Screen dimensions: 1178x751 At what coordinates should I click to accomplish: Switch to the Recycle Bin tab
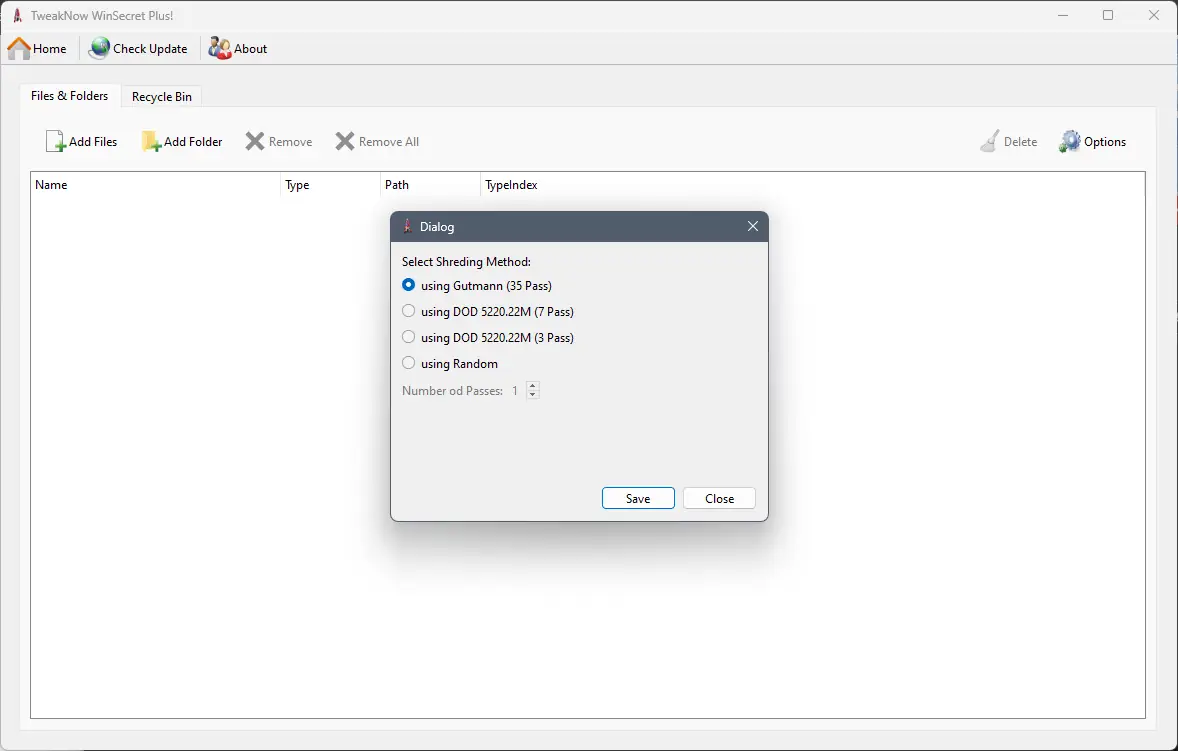click(161, 96)
